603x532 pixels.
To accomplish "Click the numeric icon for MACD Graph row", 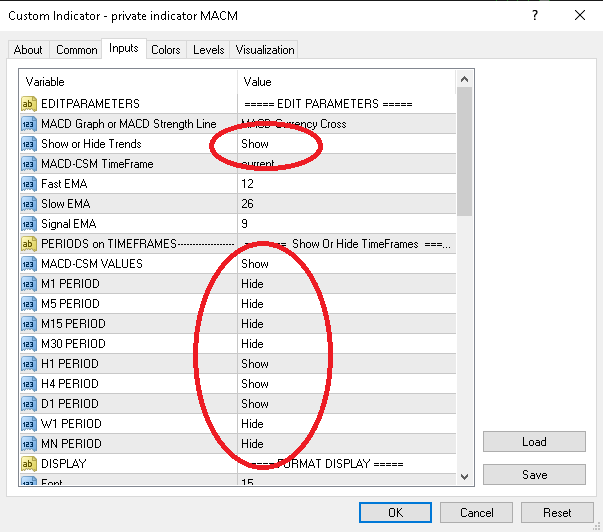I will pos(29,124).
